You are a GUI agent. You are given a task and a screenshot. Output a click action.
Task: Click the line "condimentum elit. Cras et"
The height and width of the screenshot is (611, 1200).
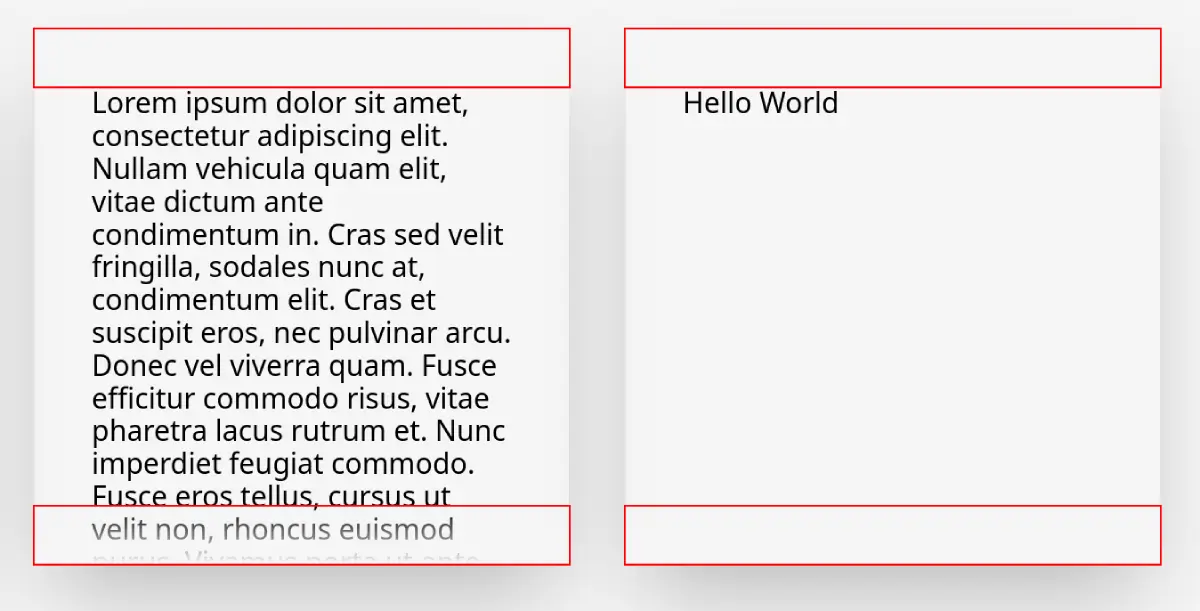tap(264, 300)
